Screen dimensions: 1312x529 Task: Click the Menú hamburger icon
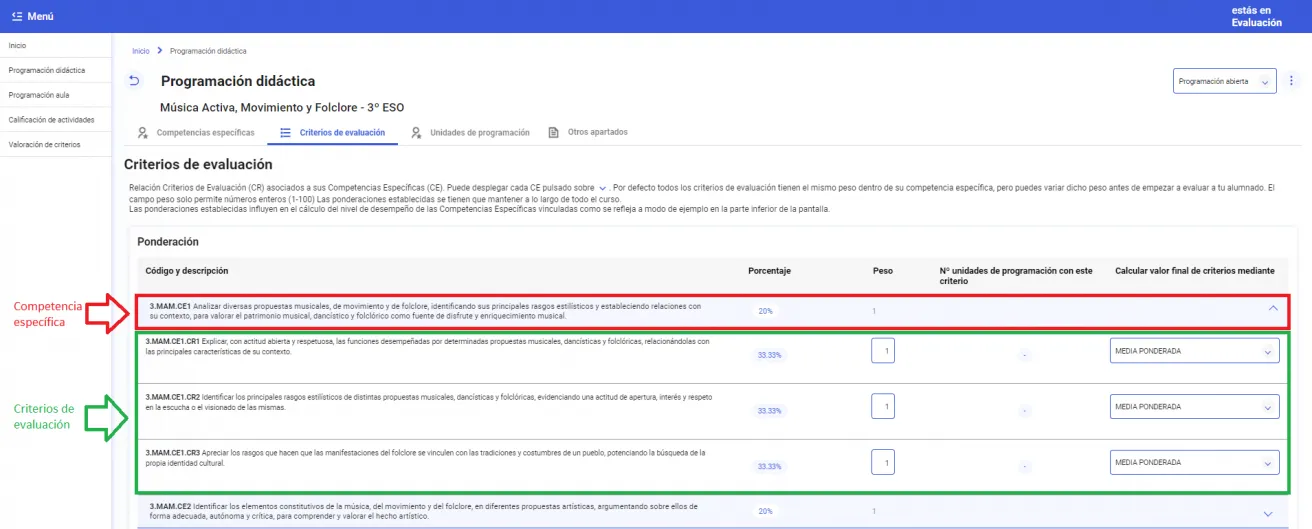pyautogui.click(x=16, y=17)
